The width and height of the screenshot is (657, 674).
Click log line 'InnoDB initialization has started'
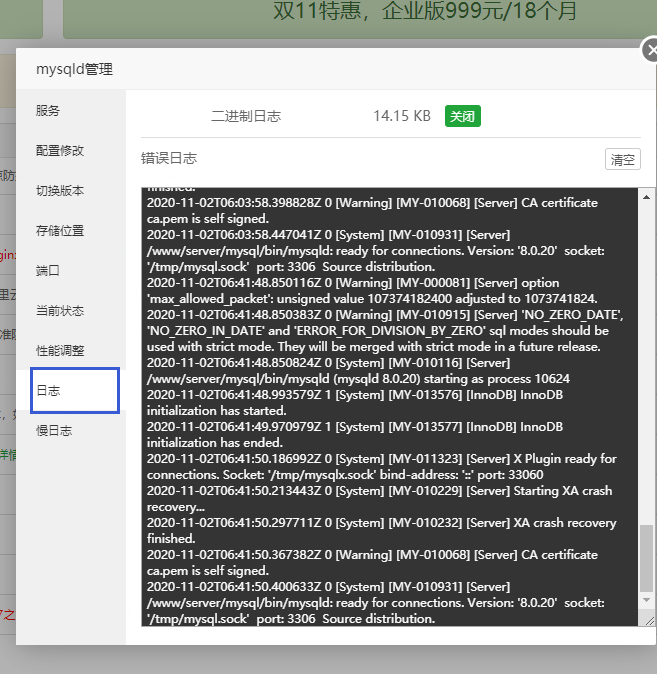pyautogui.click(x=355, y=402)
